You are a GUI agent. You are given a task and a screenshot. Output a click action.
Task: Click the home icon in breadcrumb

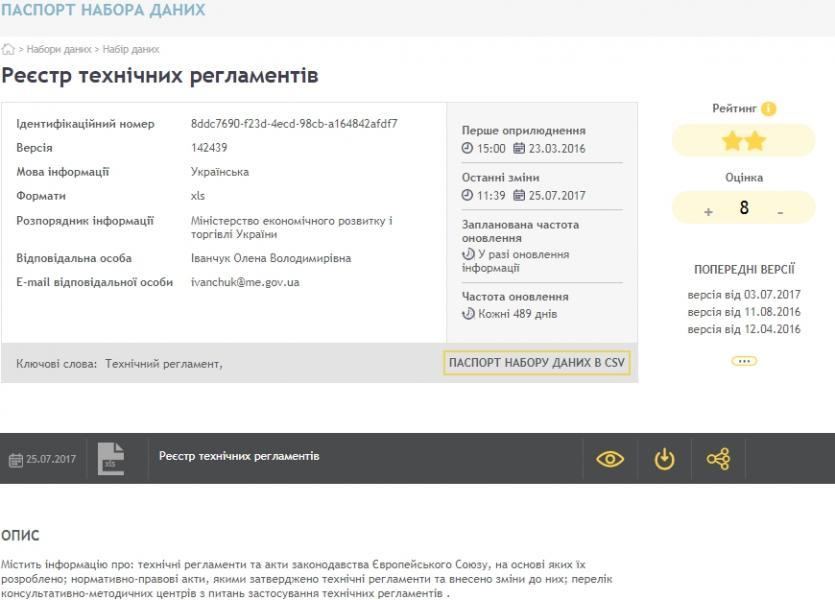coord(8,49)
